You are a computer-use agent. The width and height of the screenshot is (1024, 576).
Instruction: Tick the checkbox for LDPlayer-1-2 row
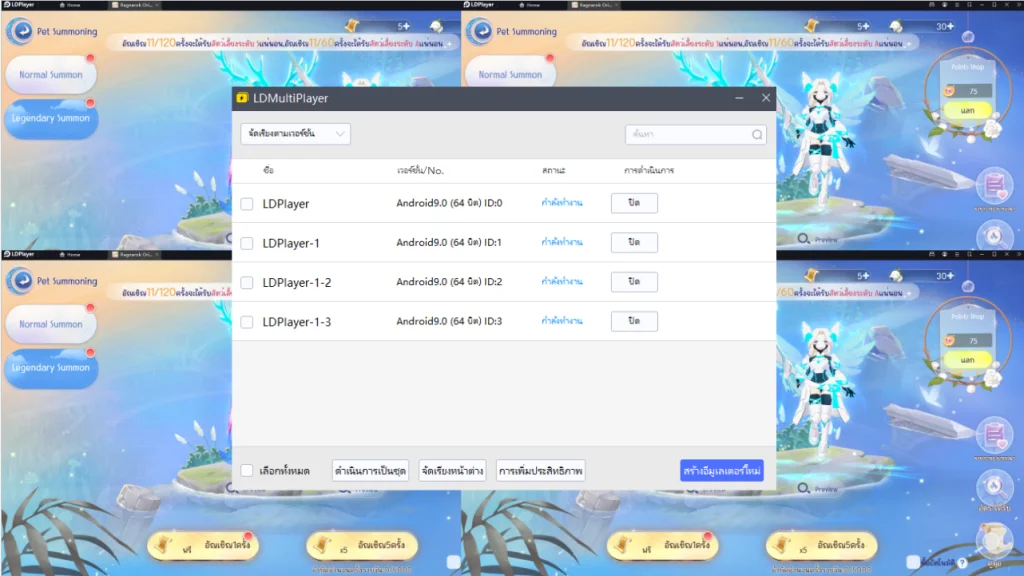tap(247, 283)
